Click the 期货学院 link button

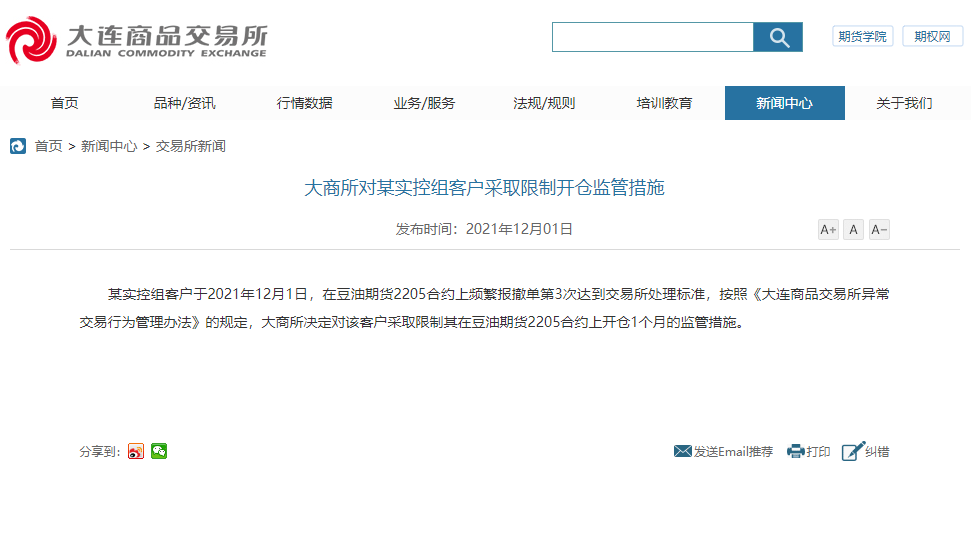(x=862, y=36)
